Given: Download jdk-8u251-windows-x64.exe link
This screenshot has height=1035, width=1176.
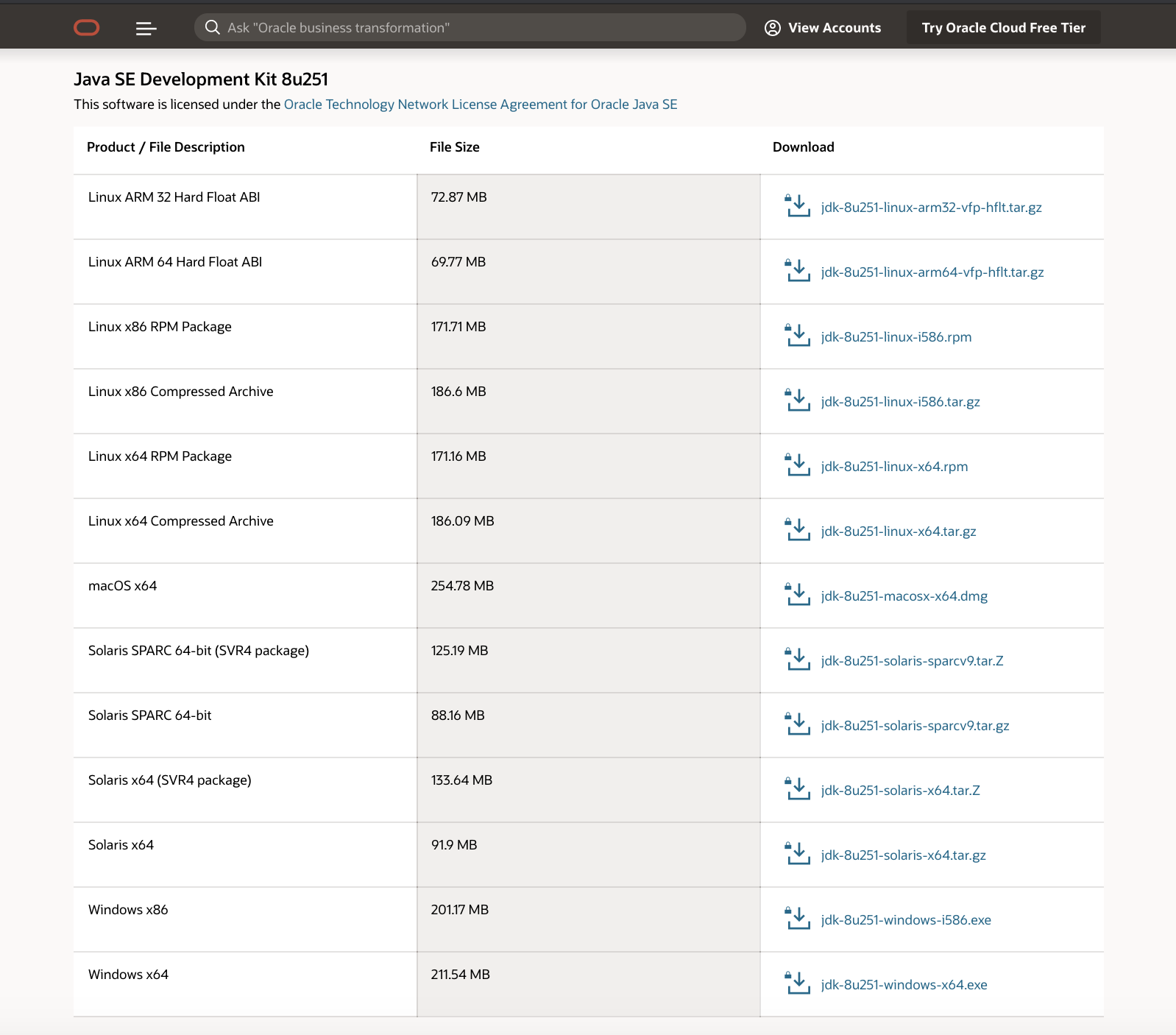Looking at the screenshot, I should click(x=904, y=985).
